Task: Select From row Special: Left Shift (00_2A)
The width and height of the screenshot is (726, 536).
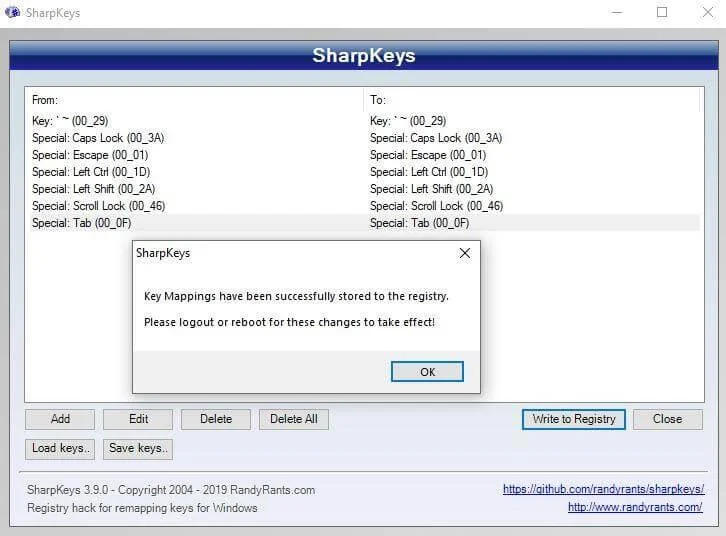Action: (x=94, y=189)
